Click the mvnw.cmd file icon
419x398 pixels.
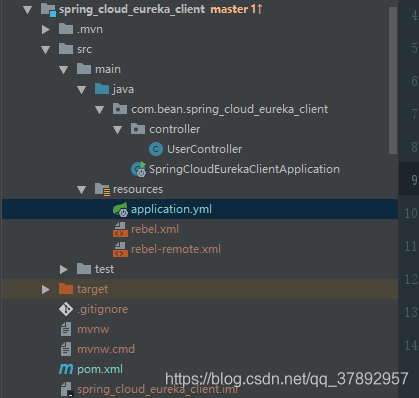66,349
